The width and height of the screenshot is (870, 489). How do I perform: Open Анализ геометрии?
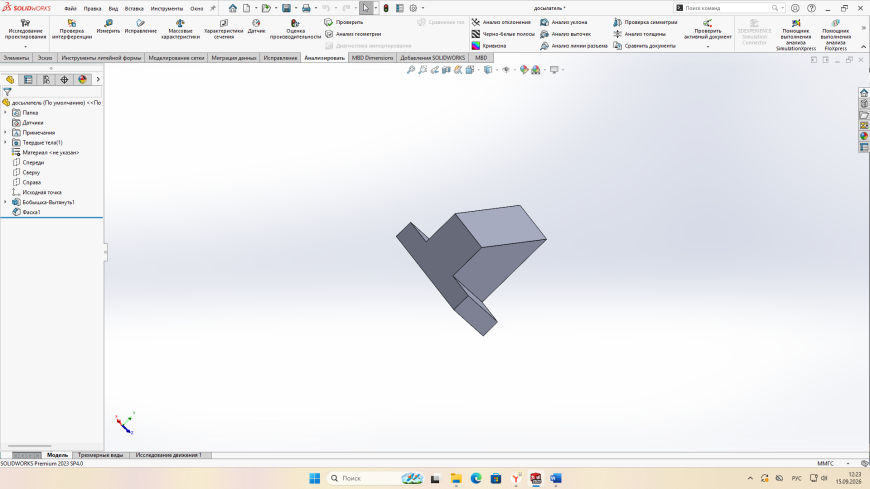[x=352, y=34]
